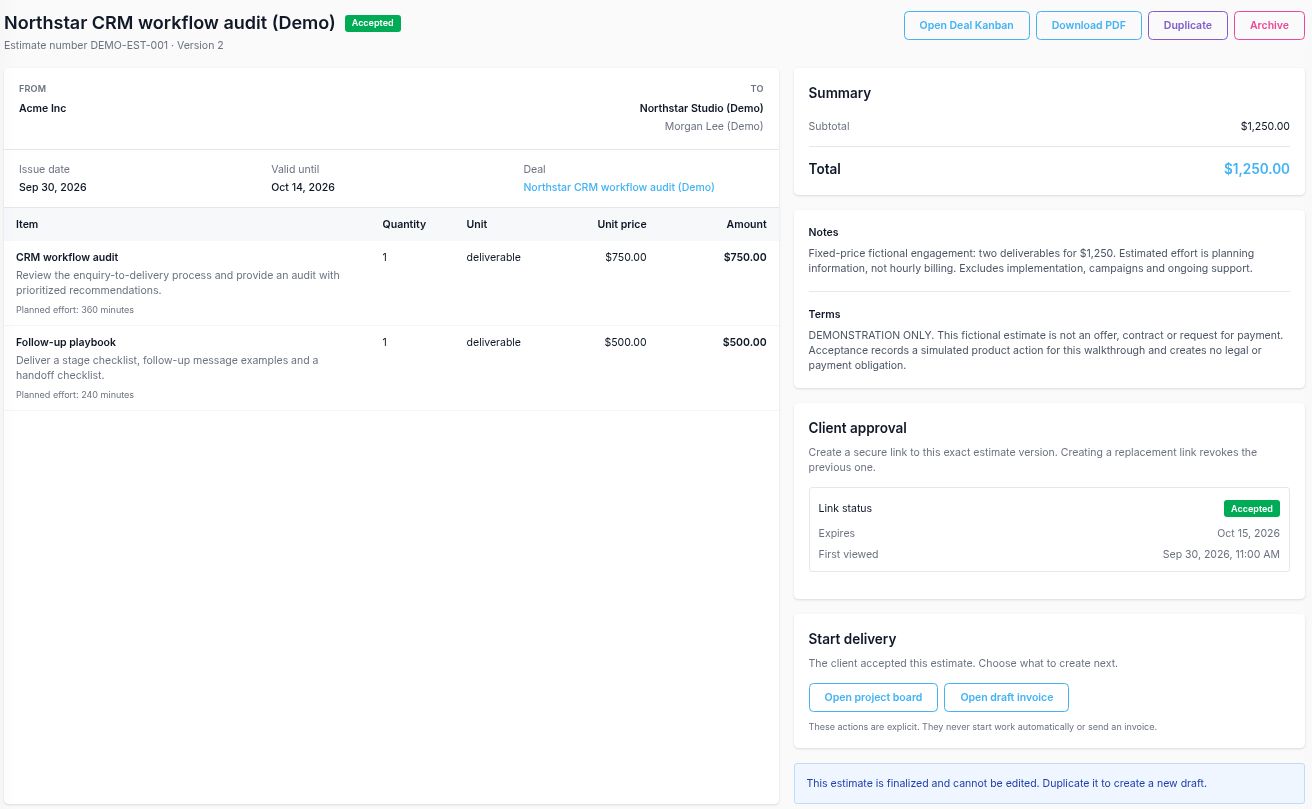The width and height of the screenshot is (1312, 809).
Task: Click the total amount $1,250.00 in blue
Action: click(x=1256, y=169)
